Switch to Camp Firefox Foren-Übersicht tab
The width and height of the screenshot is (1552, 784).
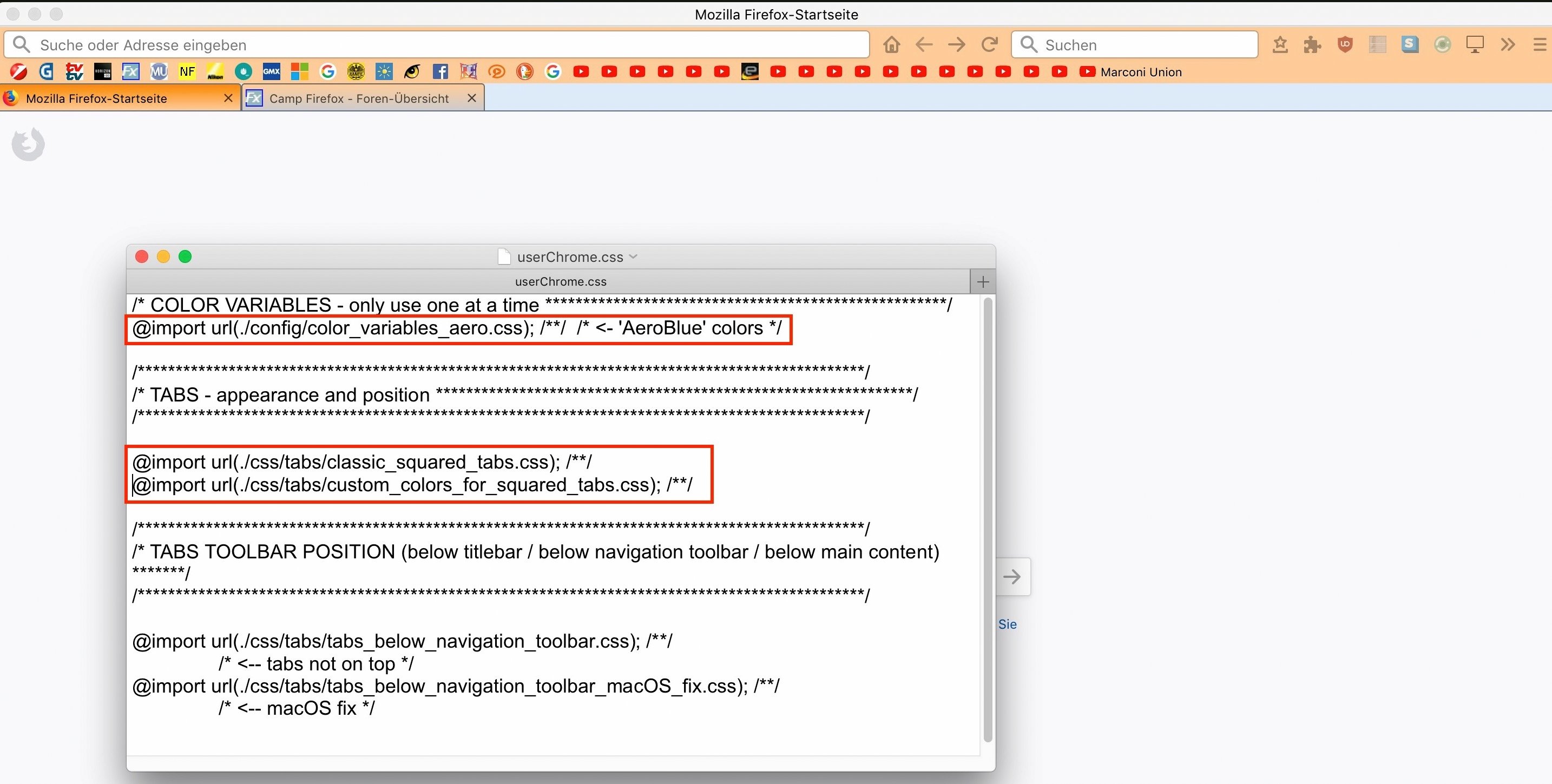pyautogui.click(x=358, y=98)
